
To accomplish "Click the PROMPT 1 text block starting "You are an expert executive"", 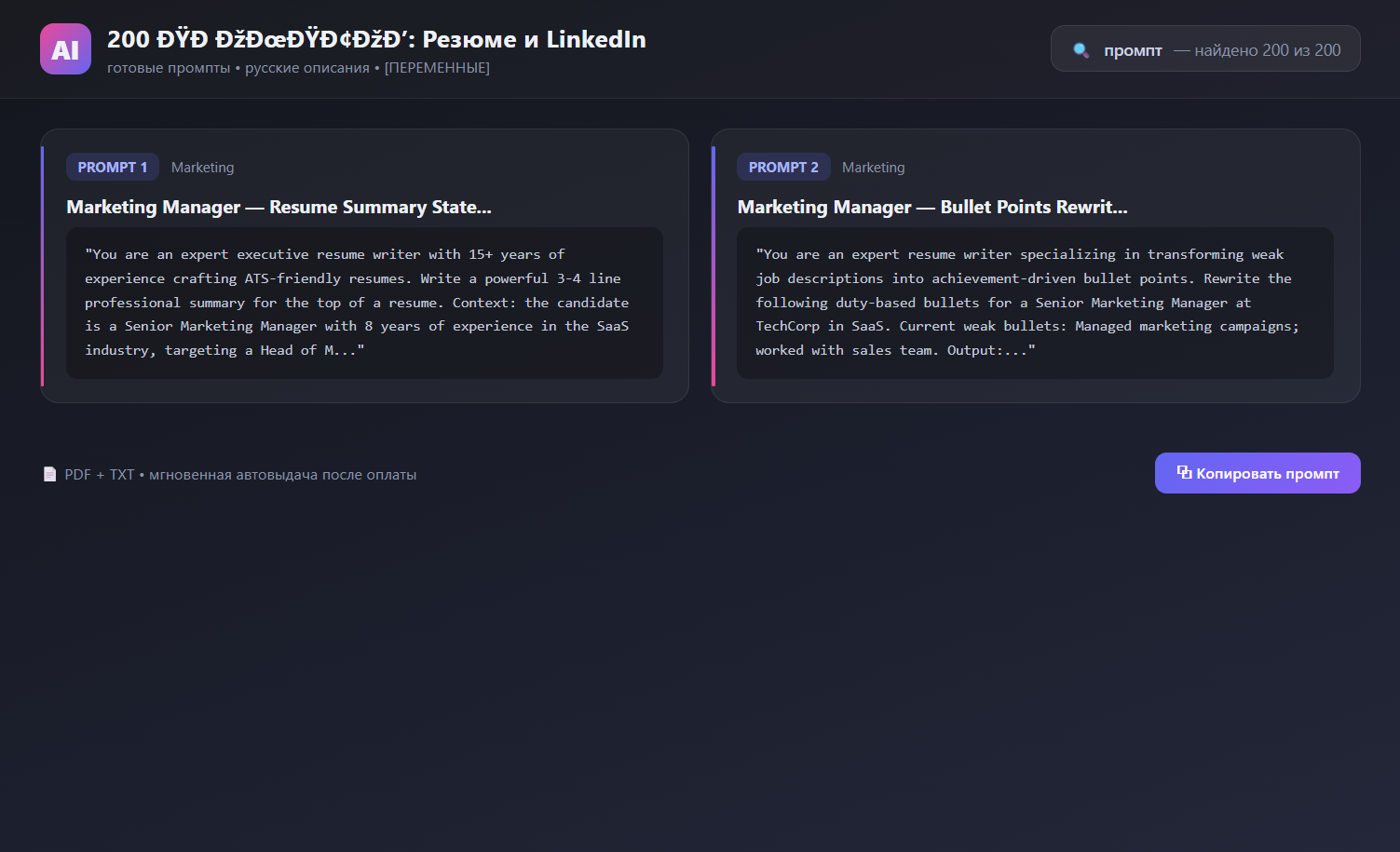I will [364, 303].
